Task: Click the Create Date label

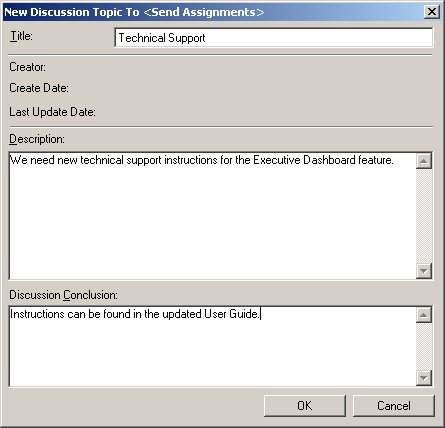Action: click(x=39, y=88)
